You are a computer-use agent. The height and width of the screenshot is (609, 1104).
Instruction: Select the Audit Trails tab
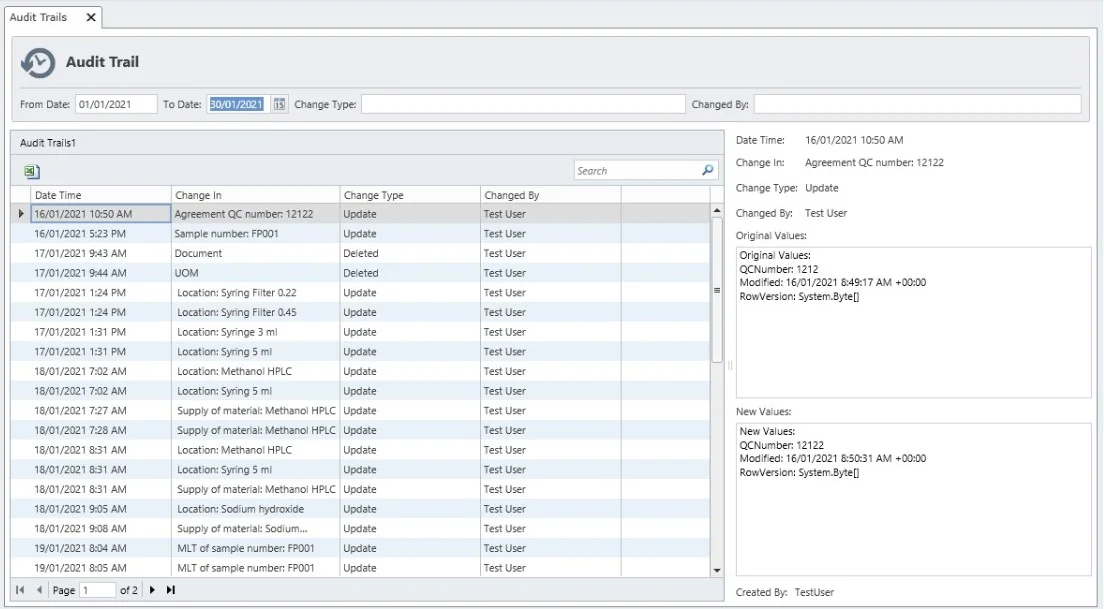pyautogui.click(x=39, y=18)
